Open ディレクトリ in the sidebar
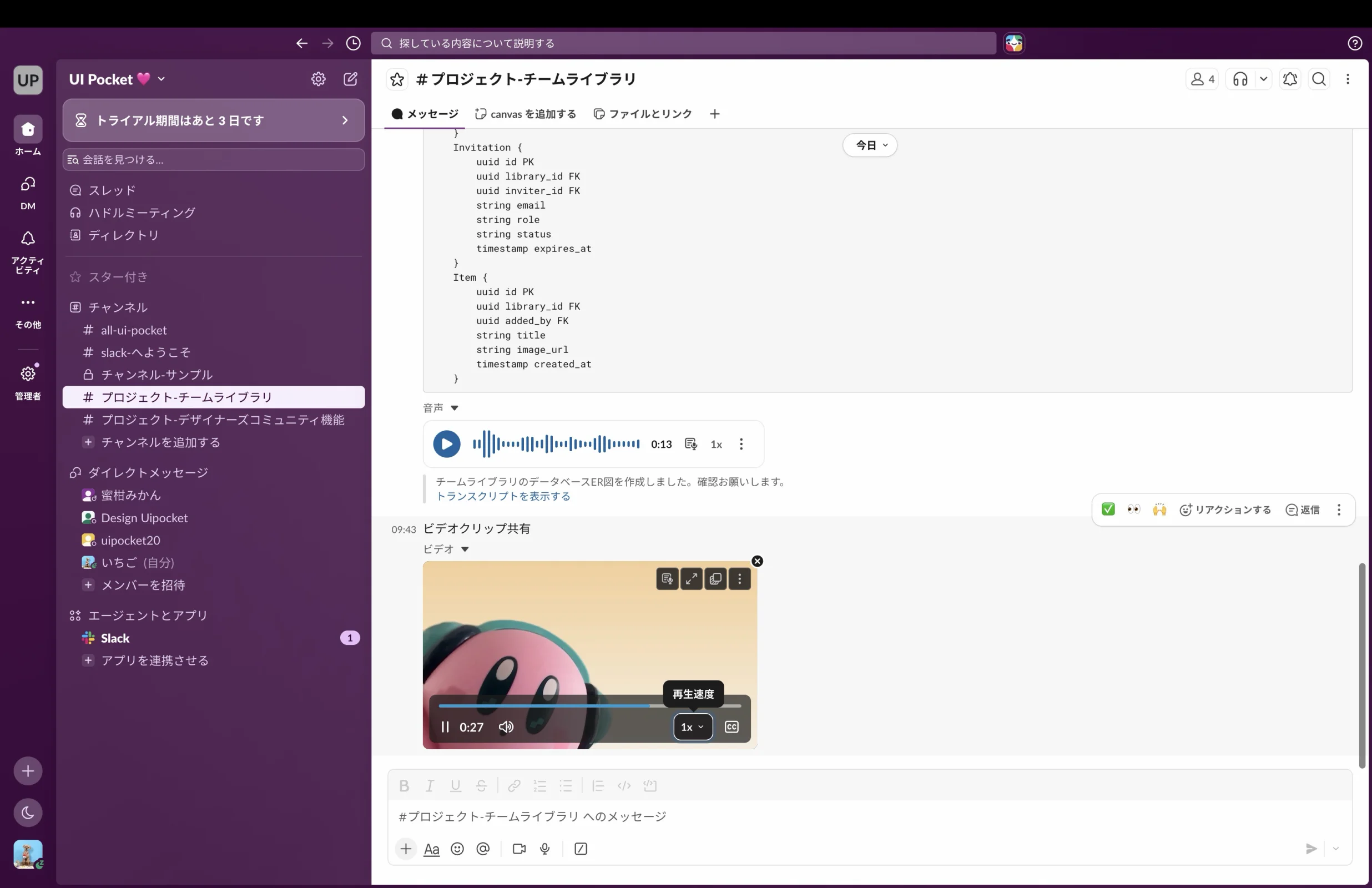The image size is (1372, 888). tap(213, 235)
